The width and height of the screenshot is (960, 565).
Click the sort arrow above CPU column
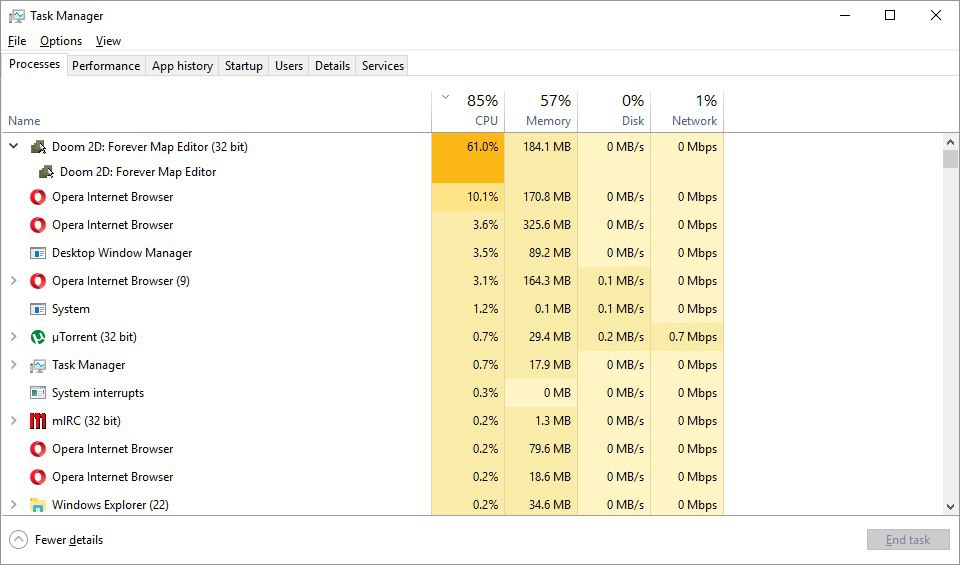[446, 97]
